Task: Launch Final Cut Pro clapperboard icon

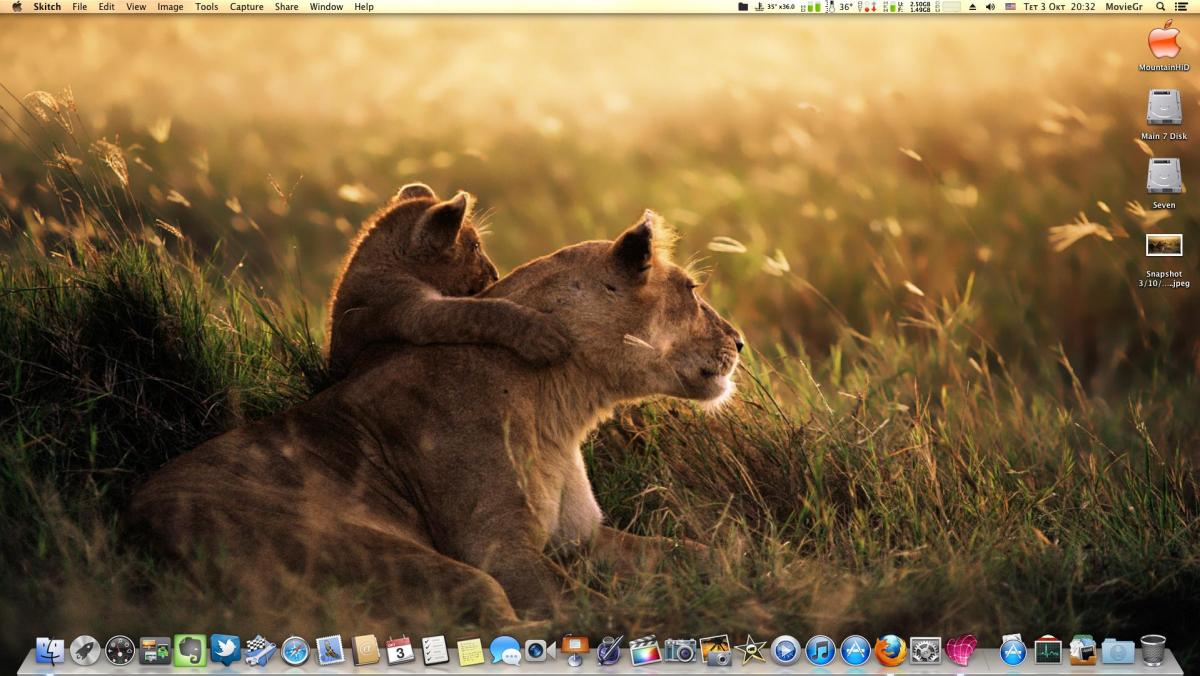Action: point(645,651)
